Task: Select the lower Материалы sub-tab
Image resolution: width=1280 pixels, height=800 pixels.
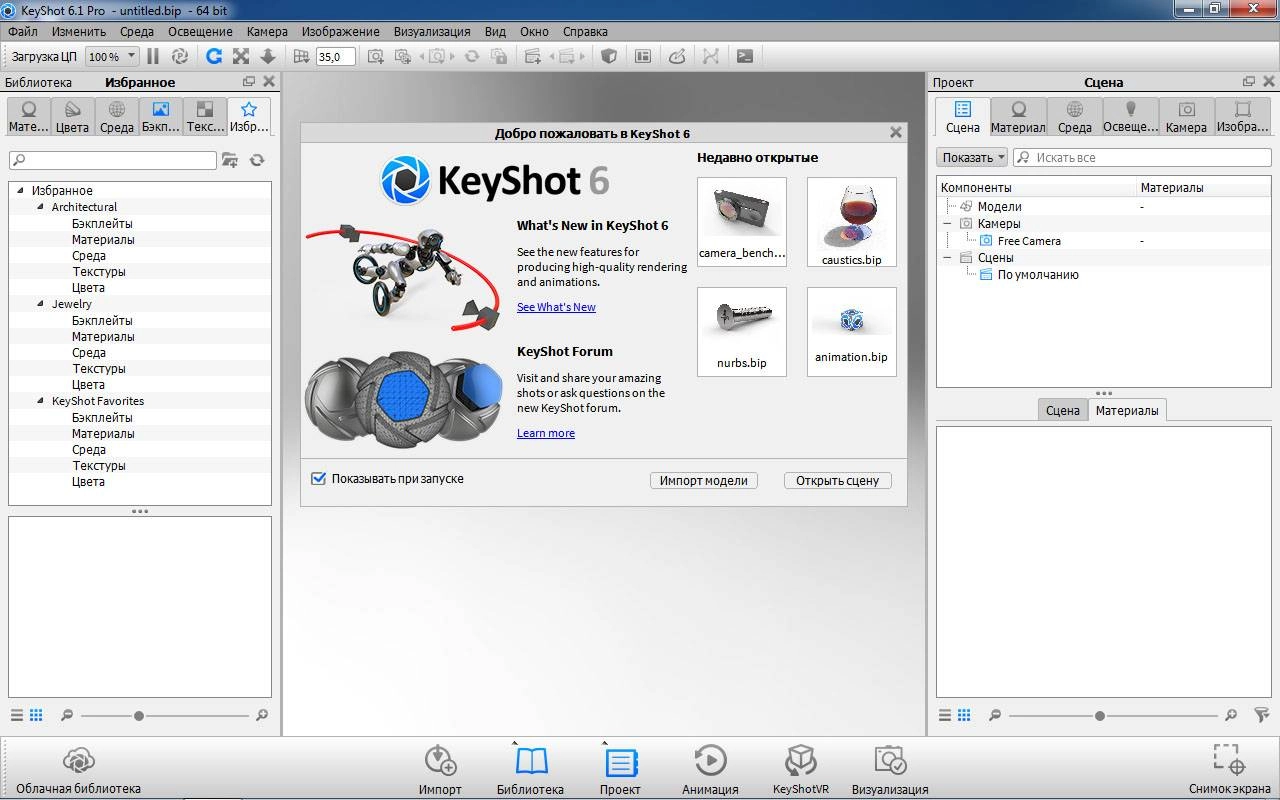Action: (1127, 410)
